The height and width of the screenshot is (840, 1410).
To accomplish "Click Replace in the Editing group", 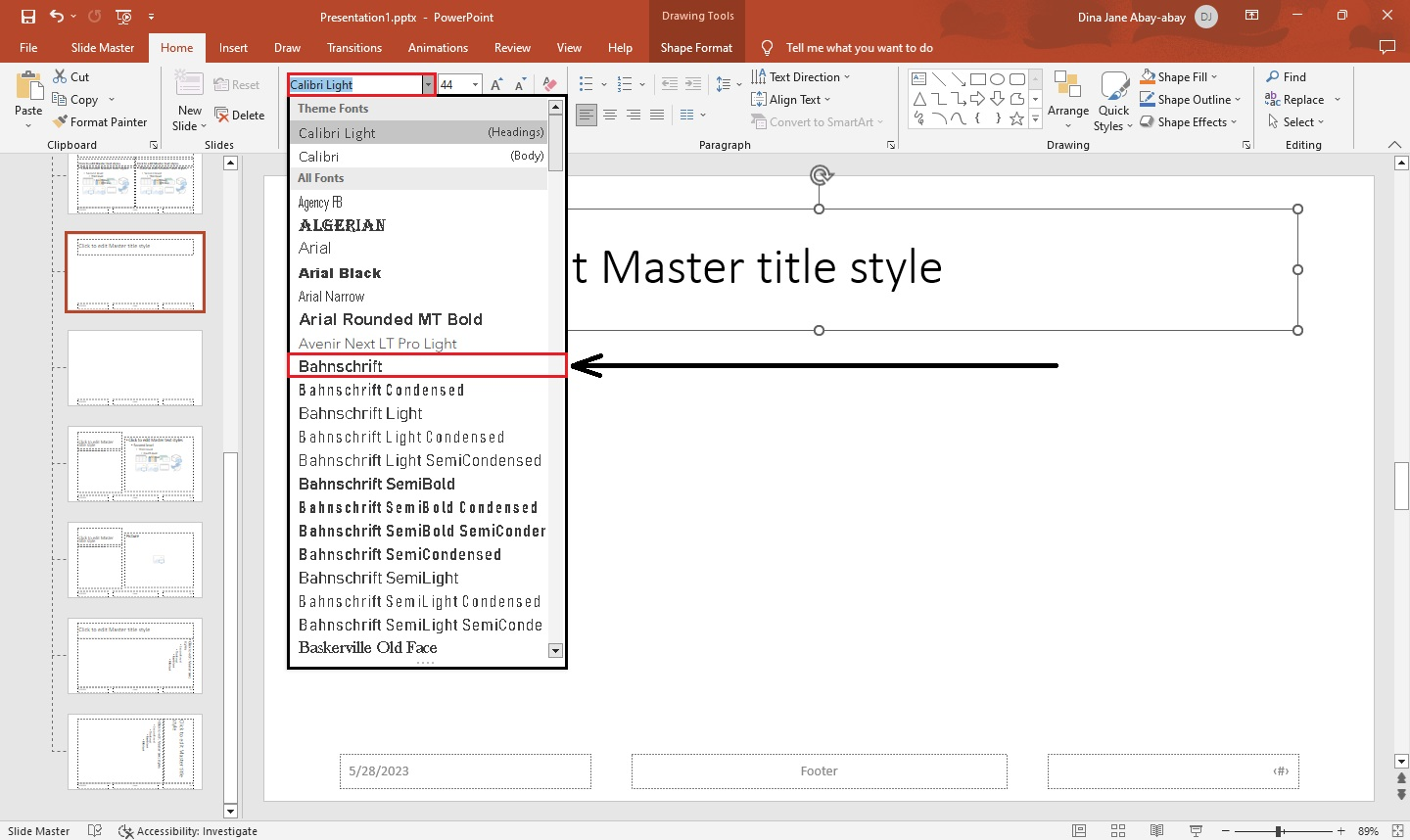I will (x=1302, y=99).
